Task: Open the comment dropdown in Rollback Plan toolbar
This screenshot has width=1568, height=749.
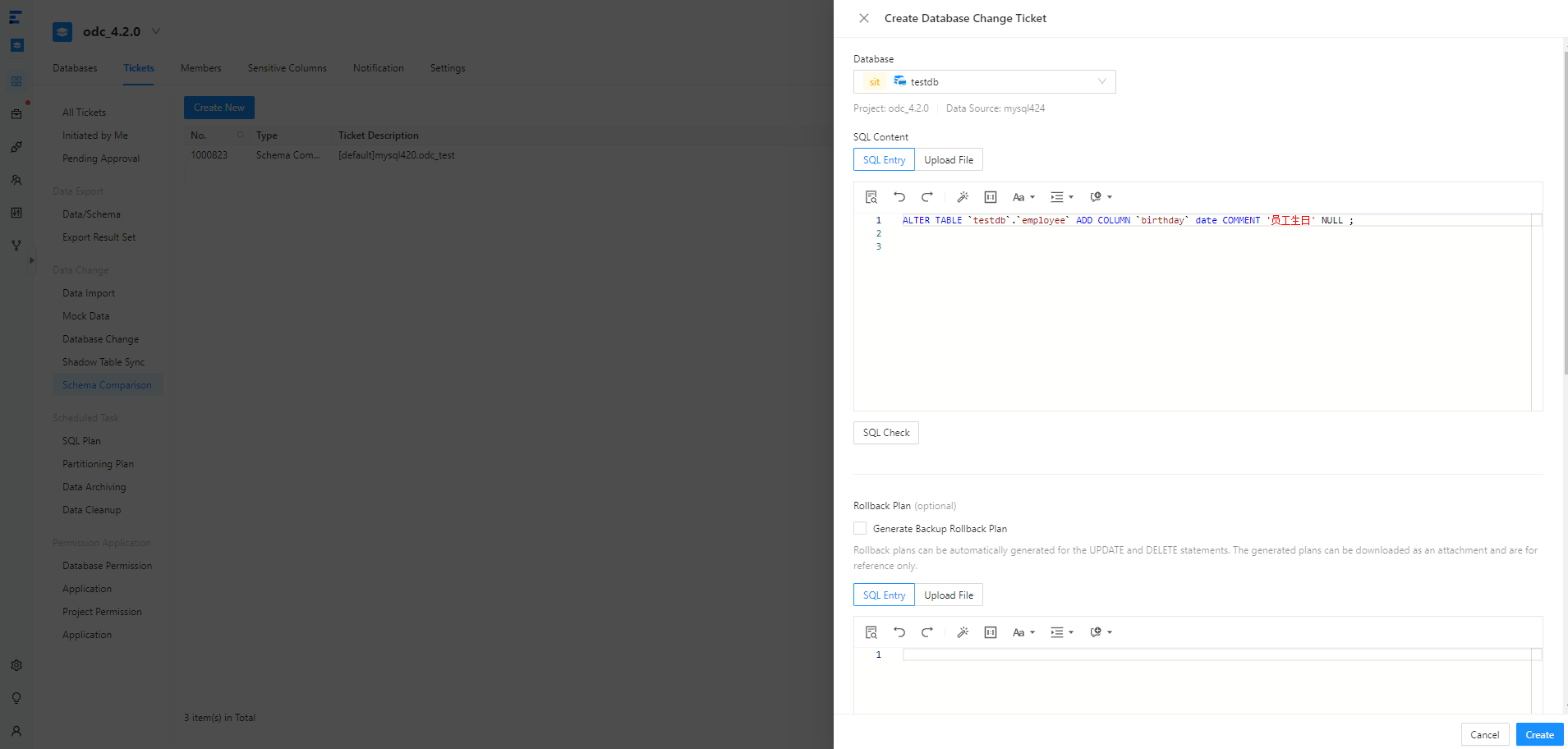Action: 1101,632
